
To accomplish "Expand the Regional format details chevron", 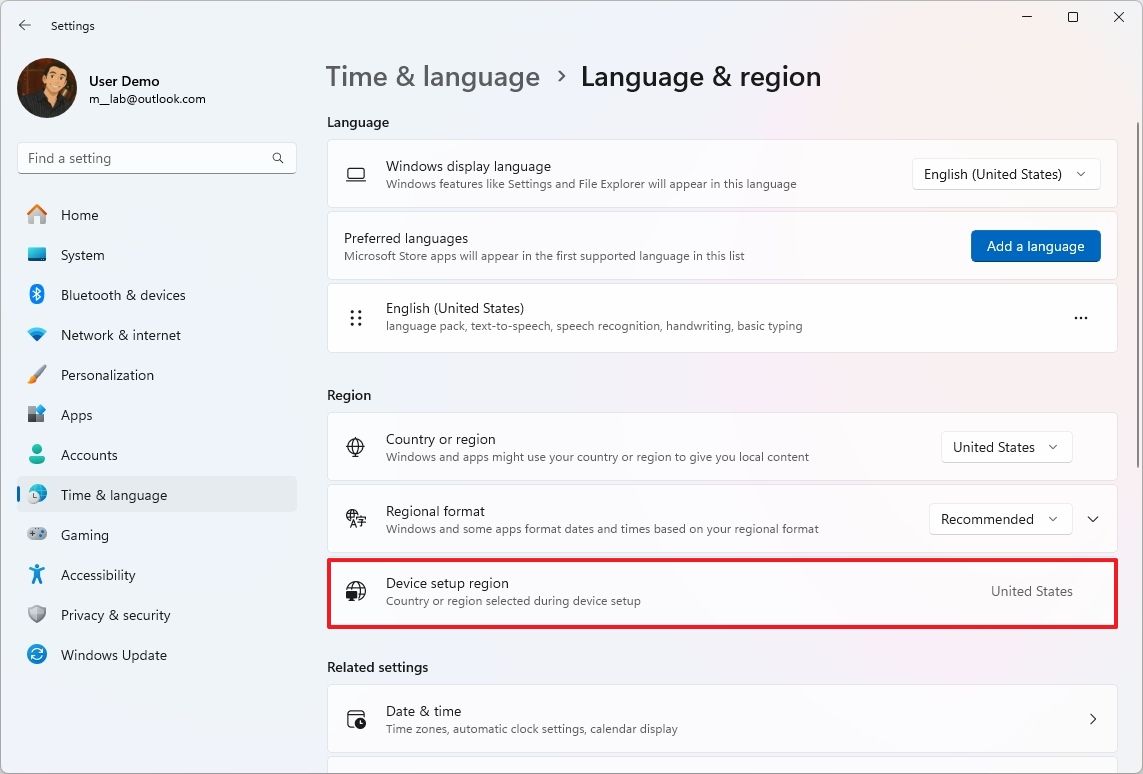I will tap(1093, 519).
